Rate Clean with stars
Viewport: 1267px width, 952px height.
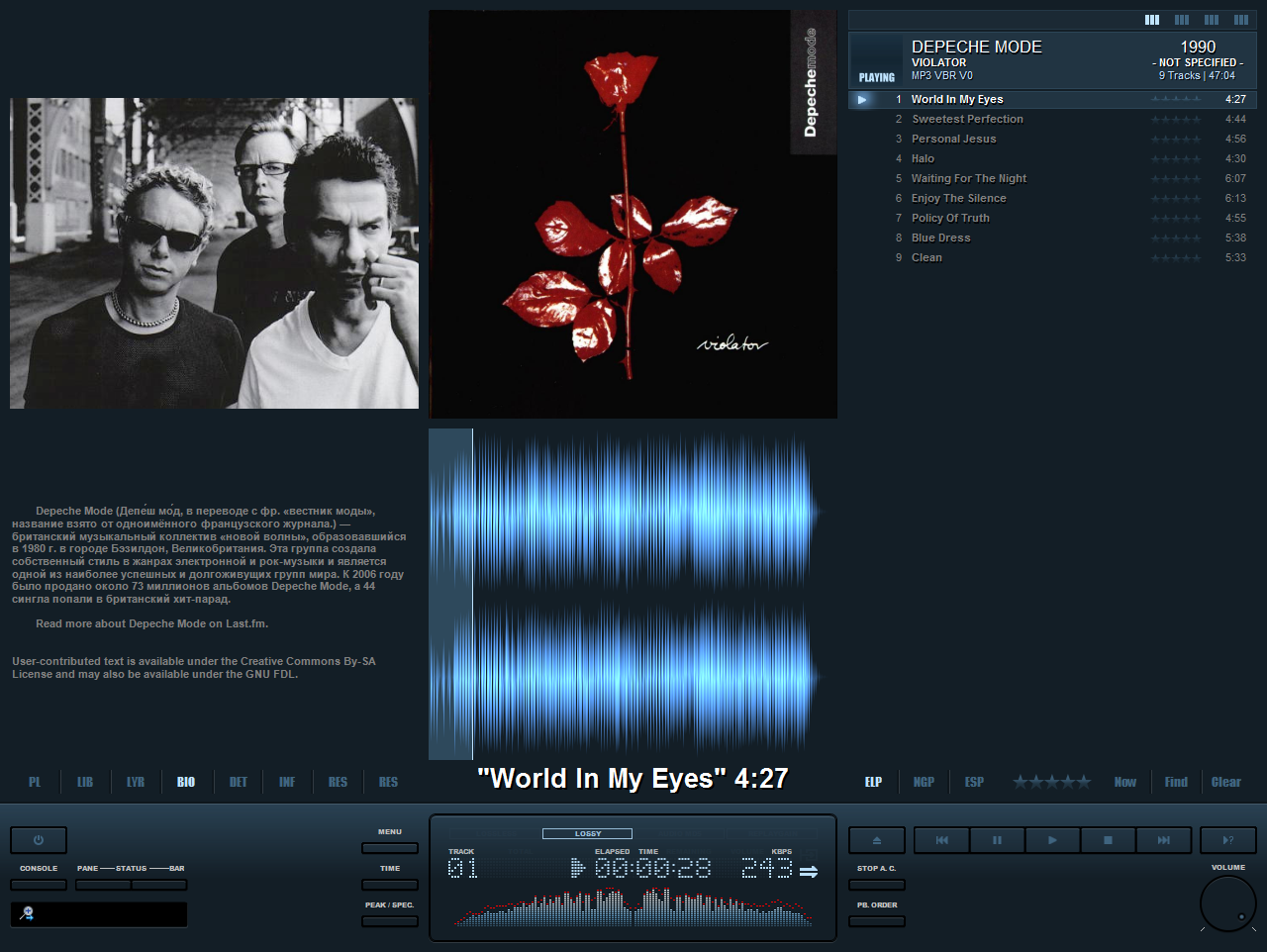tap(1176, 257)
